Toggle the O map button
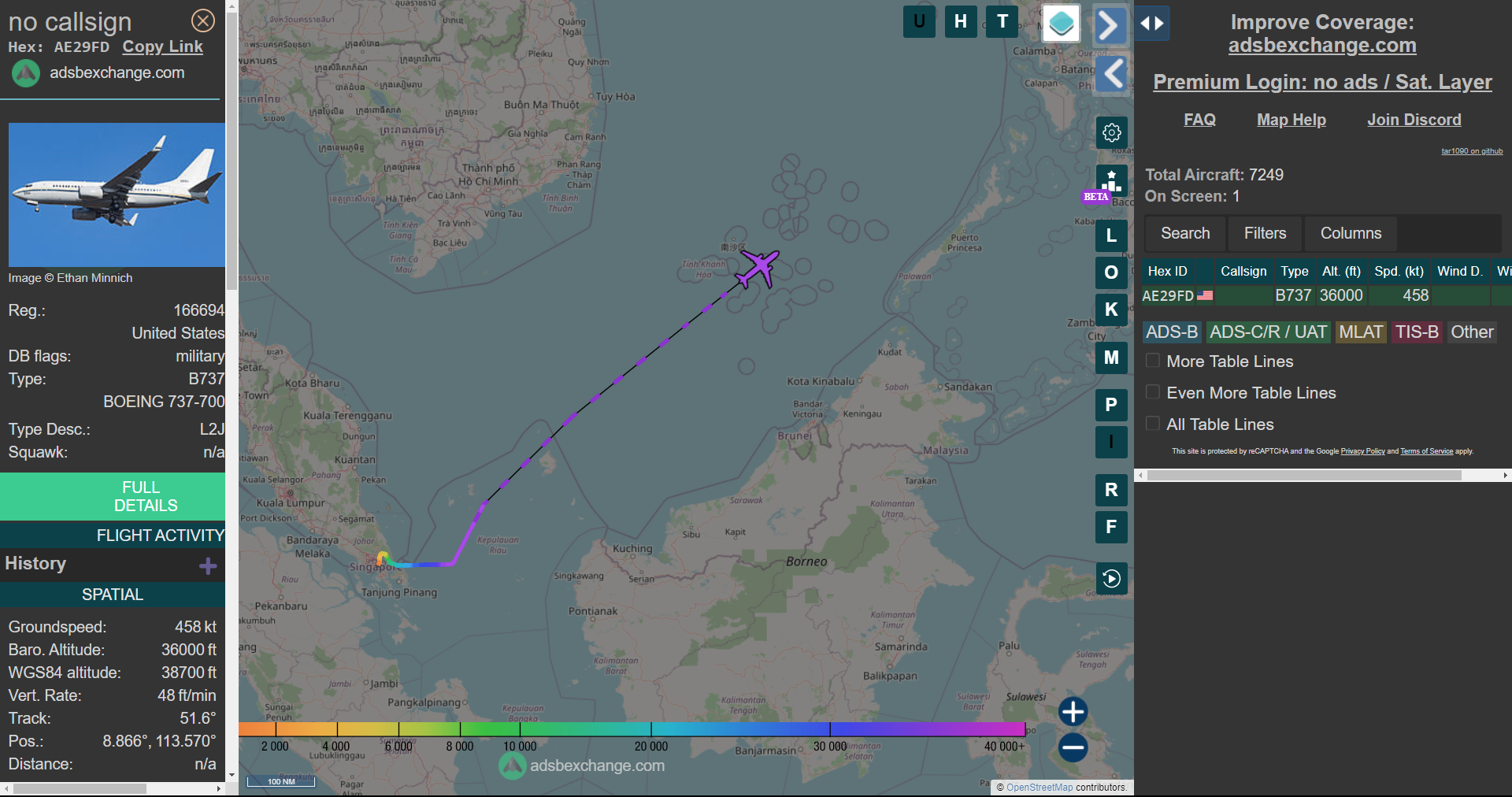The width and height of the screenshot is (1512, 797). pyautogui.click(x=1111, y=272)
